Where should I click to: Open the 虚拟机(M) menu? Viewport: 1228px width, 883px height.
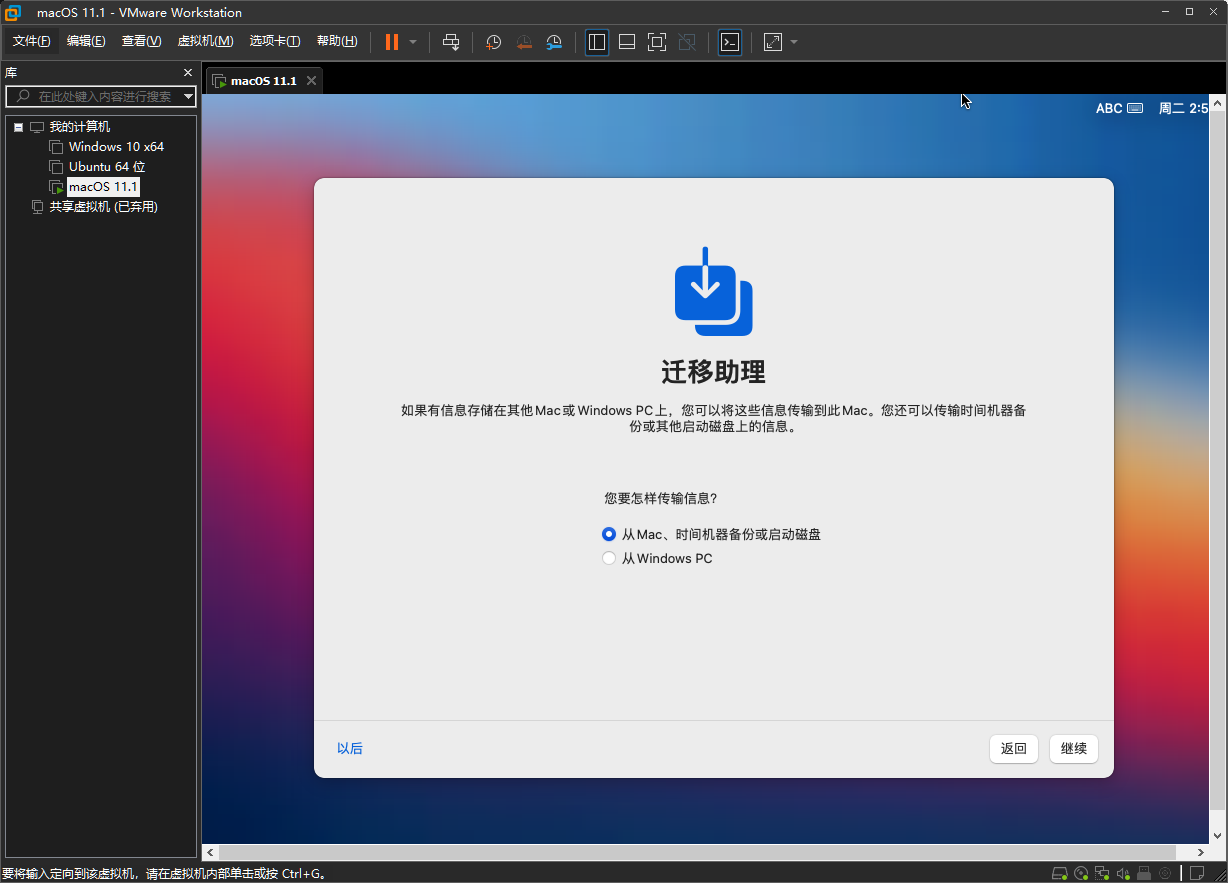click(x=205, y=41)
